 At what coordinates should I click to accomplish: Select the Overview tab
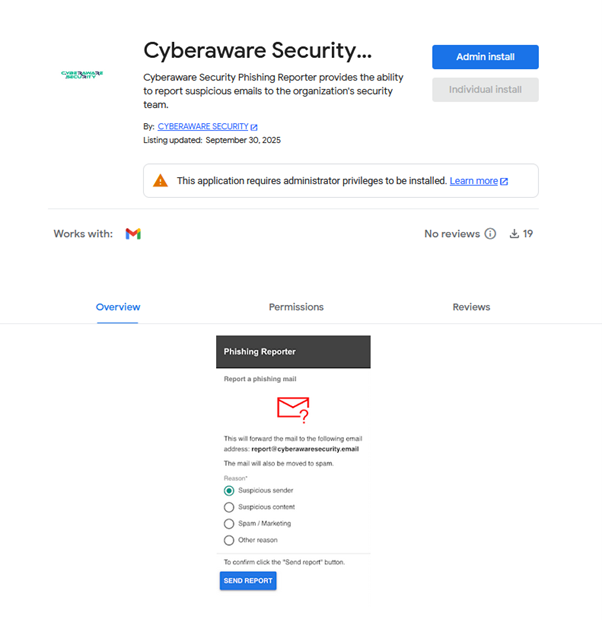[118, 307]
